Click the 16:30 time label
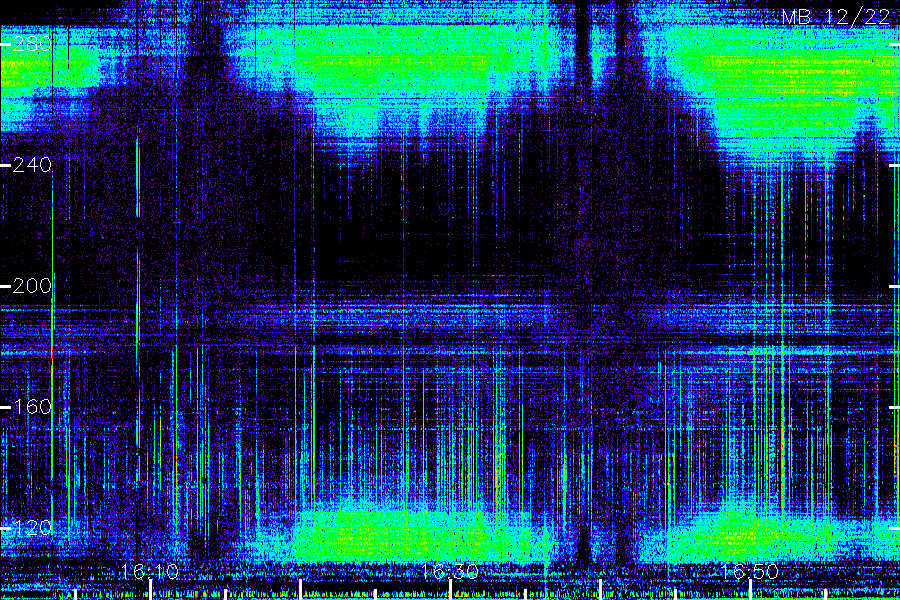Image resolution: width=900 pixels, height=600 pixels. click(x=449, y=571)
